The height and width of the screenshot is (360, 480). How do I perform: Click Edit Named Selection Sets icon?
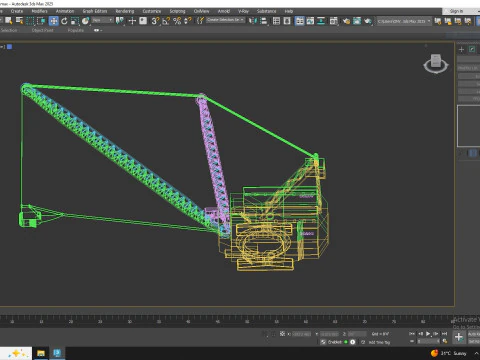tap(200, 21)
